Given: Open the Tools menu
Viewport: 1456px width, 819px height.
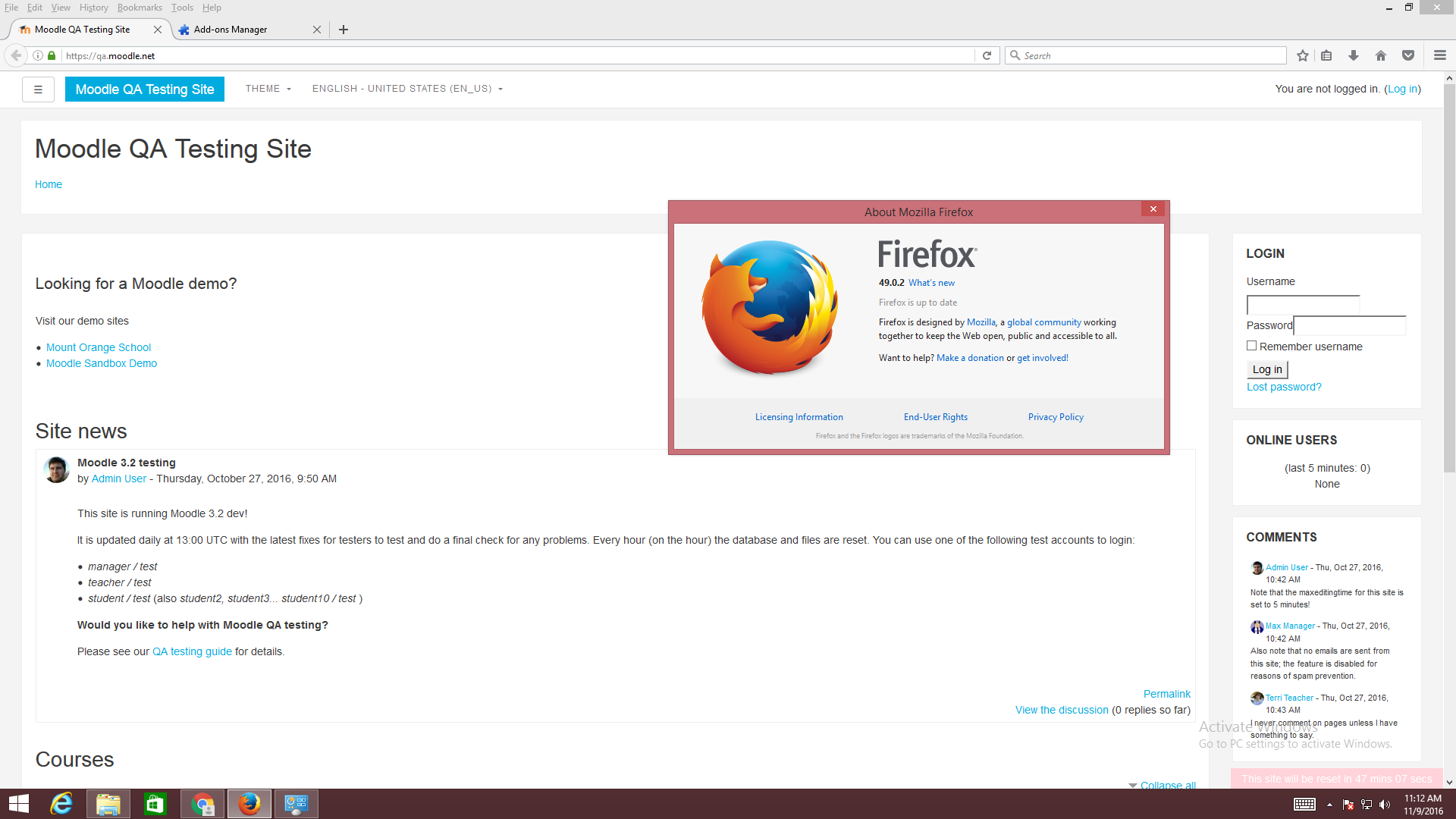Looking at the screenshot, I should 182,8.
